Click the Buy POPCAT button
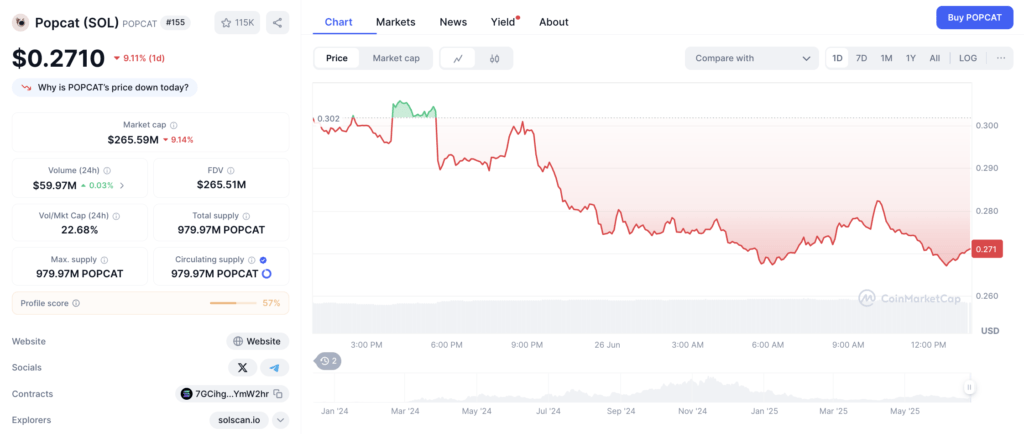 coord(974,18)
